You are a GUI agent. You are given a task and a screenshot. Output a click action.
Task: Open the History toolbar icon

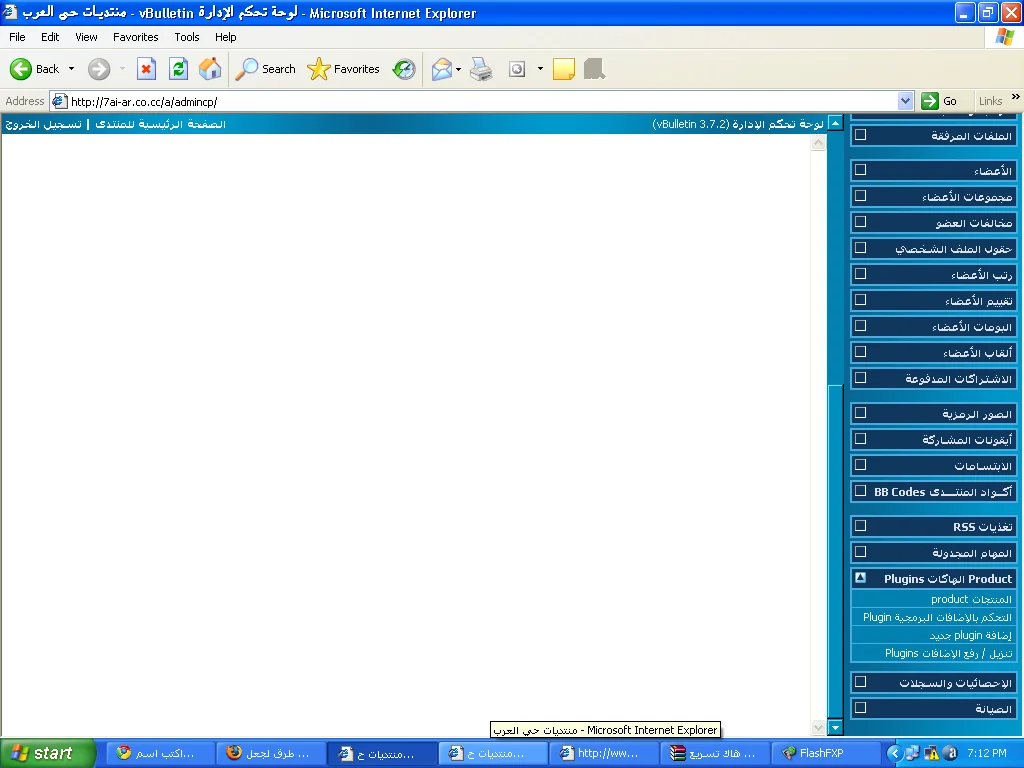(404, 69)
